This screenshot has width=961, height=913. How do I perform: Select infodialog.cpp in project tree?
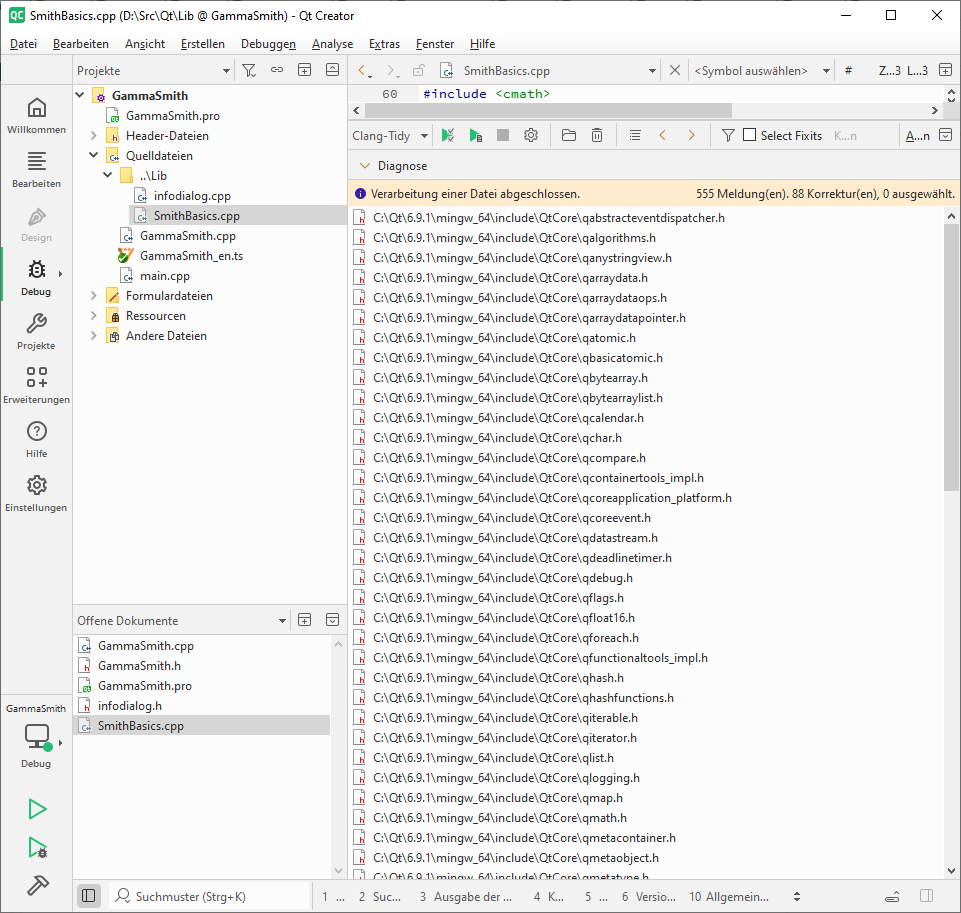coord(192,195)
